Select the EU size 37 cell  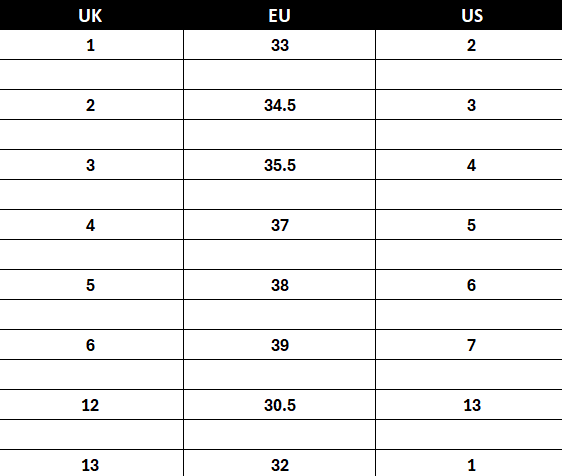coord(280,225)
